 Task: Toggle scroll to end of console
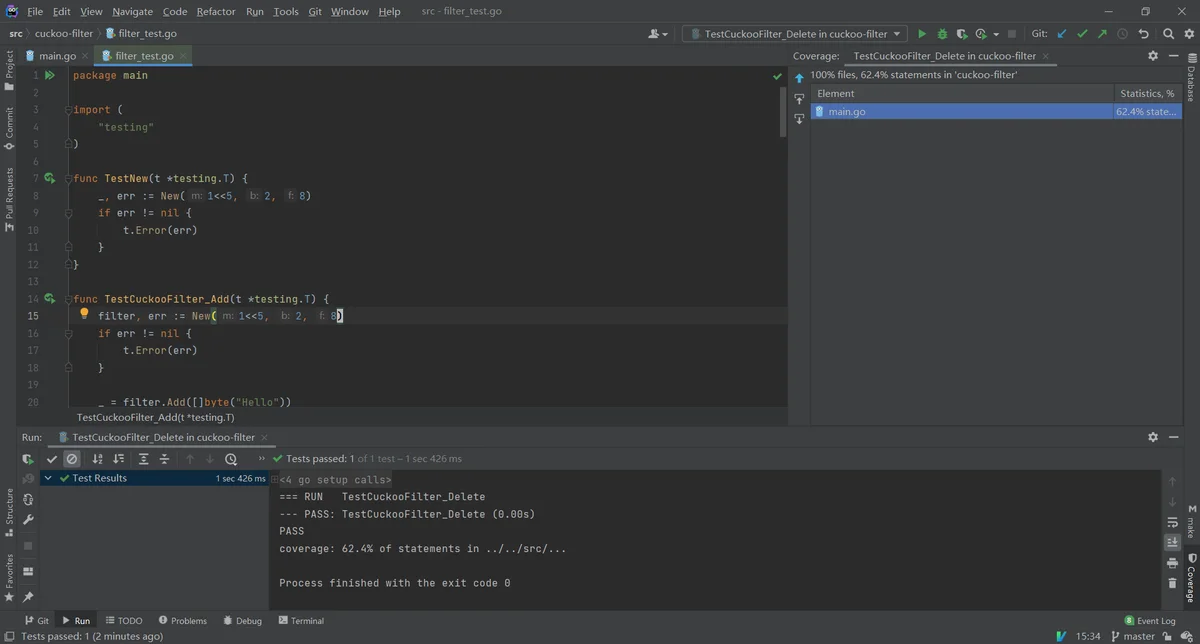1172,542
